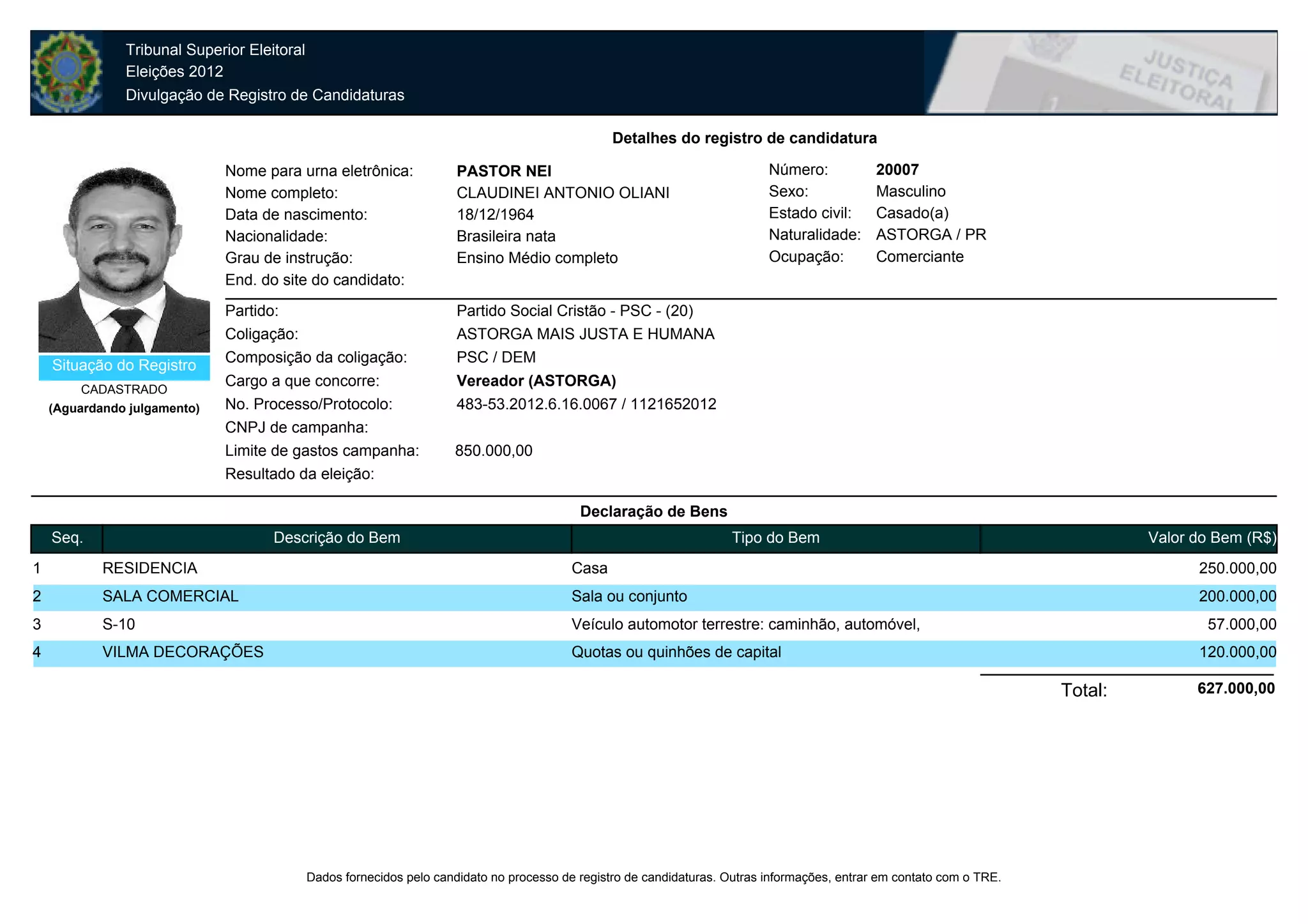Click the Seq. column header
The height and width of the screenshot is (924, 1308).
[x=67, y=538]
